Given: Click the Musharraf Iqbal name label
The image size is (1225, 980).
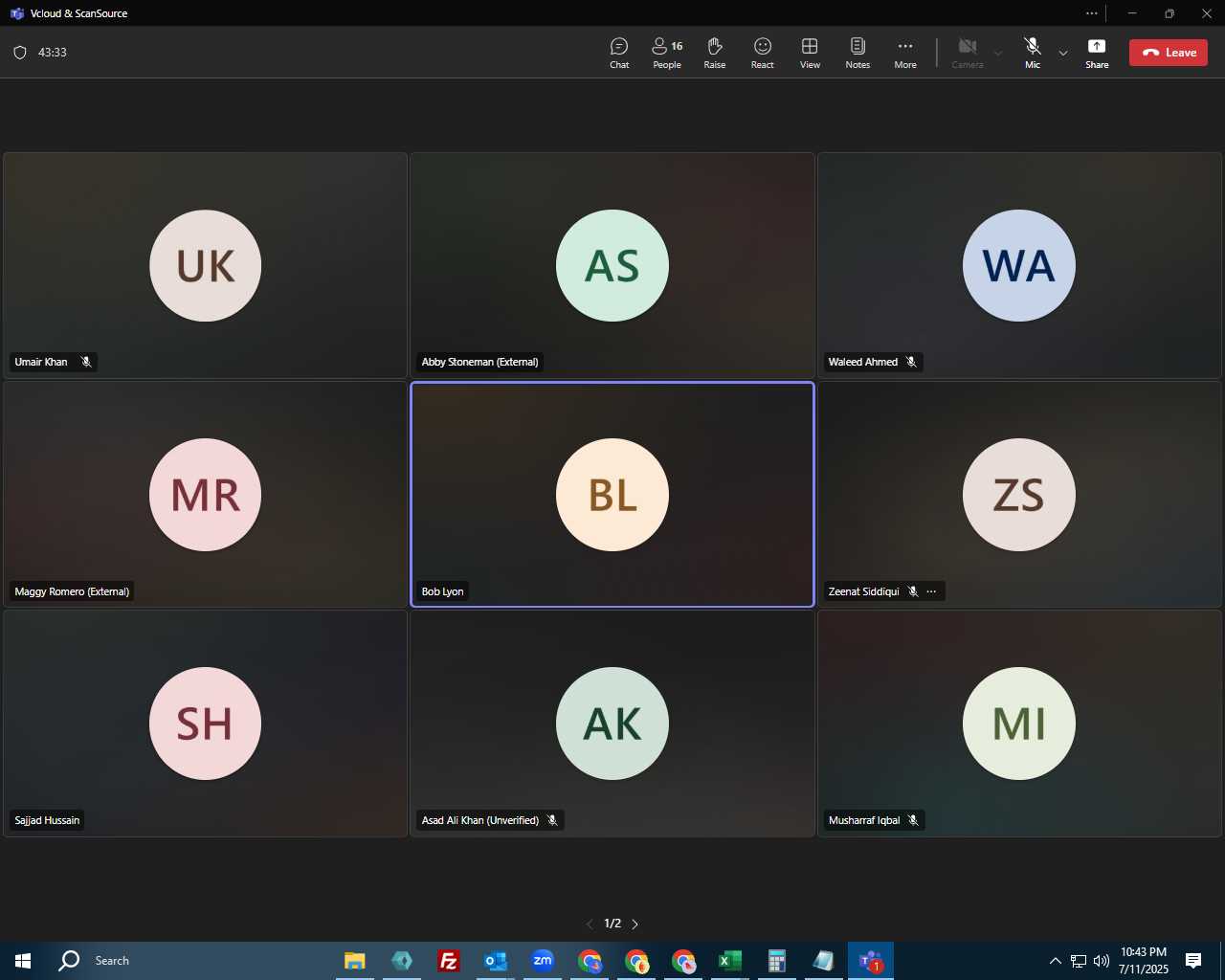Looking at the screenshot, I should (x=864, y=820).
